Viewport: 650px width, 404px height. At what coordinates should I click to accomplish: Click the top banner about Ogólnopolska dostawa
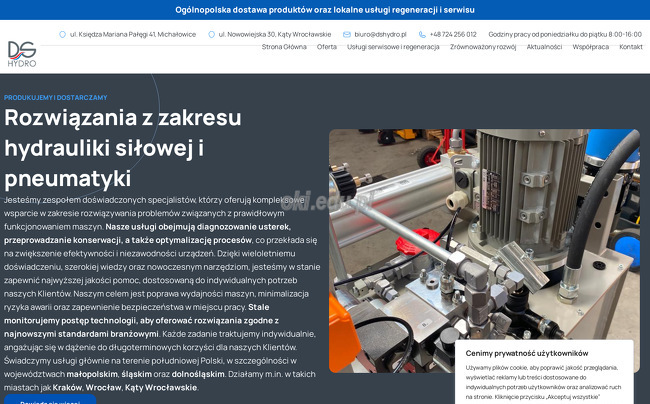[x=325, y=9]
